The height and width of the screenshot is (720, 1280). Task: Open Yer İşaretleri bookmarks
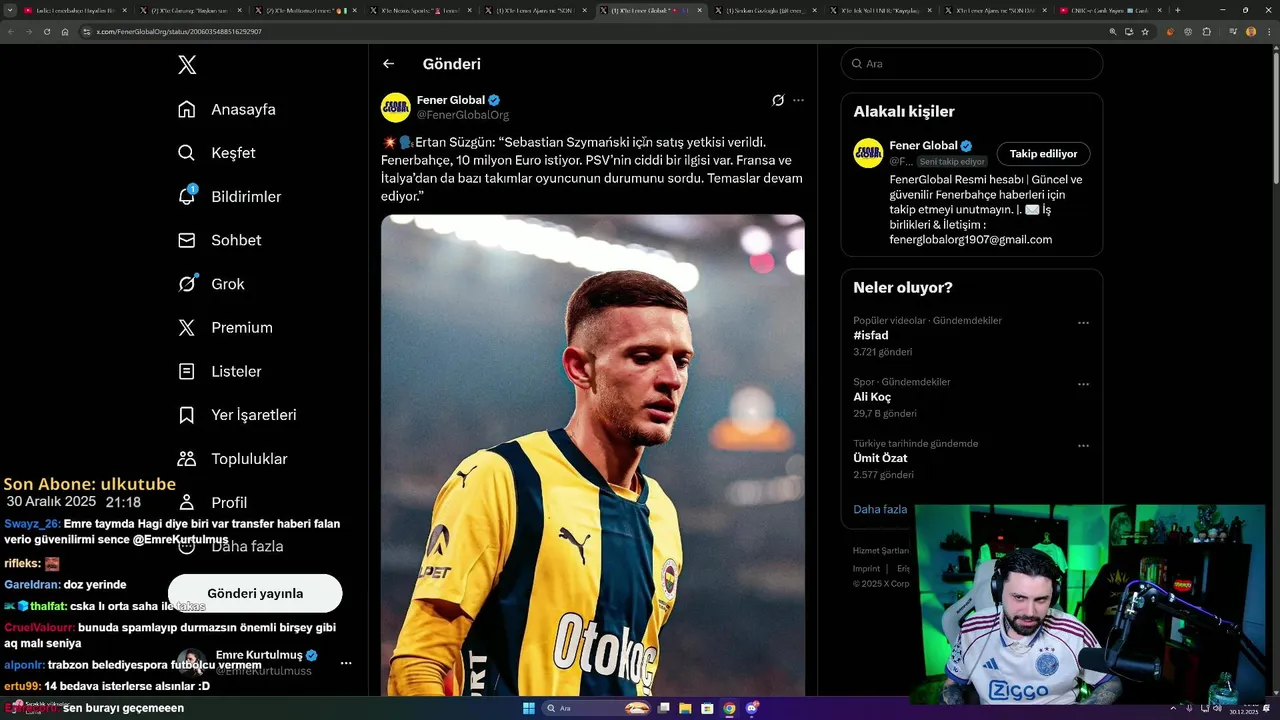237,415
